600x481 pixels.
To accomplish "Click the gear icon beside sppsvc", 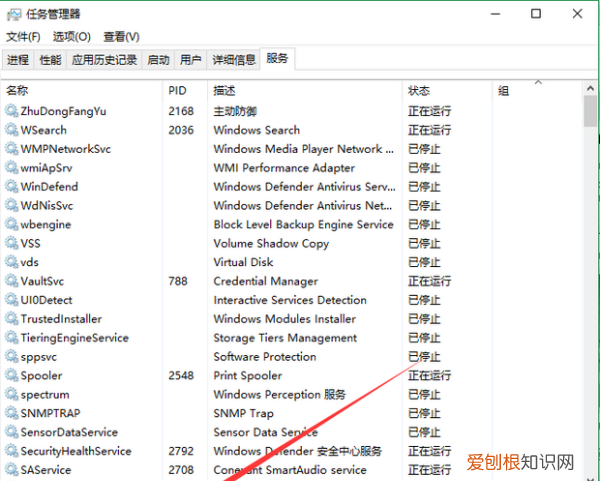I will point(11,356).
